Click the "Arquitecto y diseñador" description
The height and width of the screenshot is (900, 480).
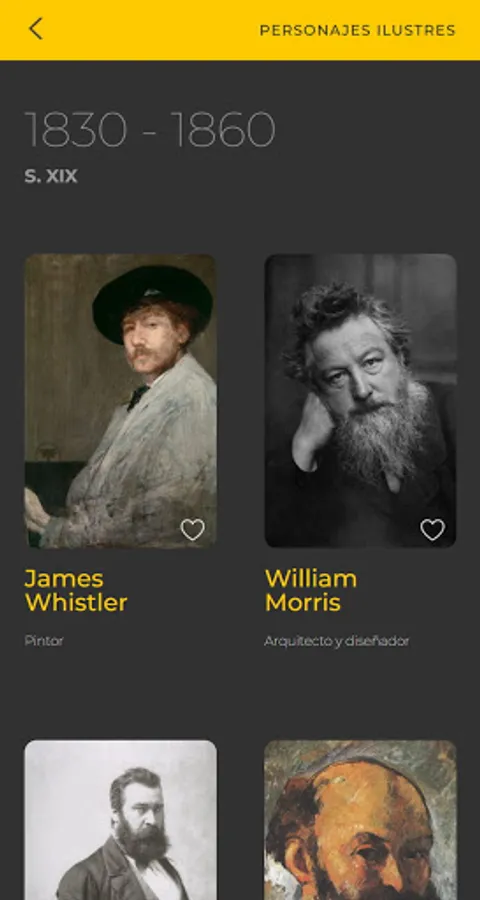(336, 641)
